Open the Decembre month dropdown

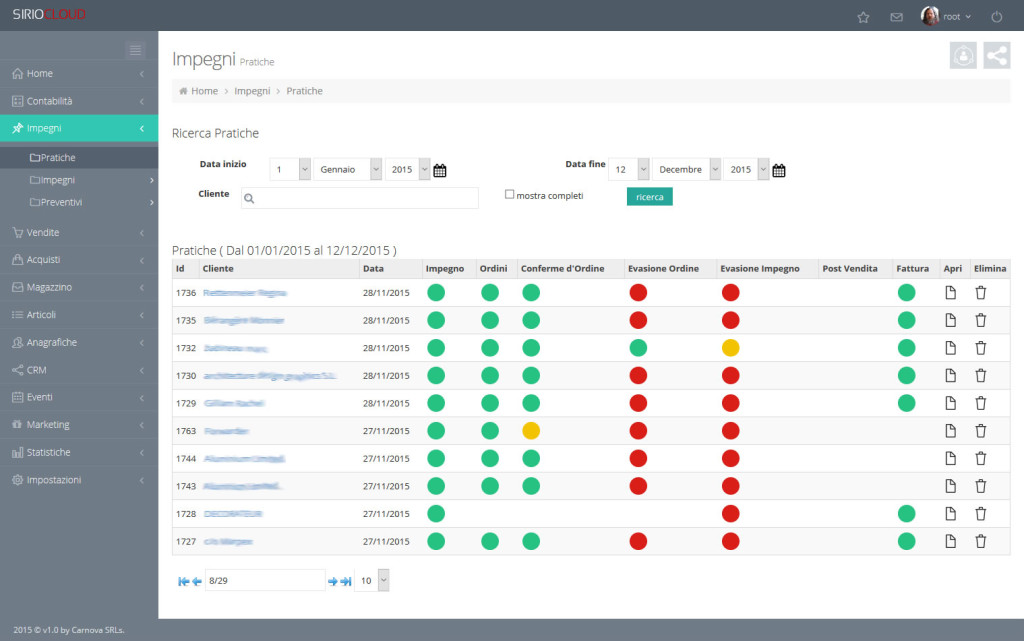click(x=686, y=169)
